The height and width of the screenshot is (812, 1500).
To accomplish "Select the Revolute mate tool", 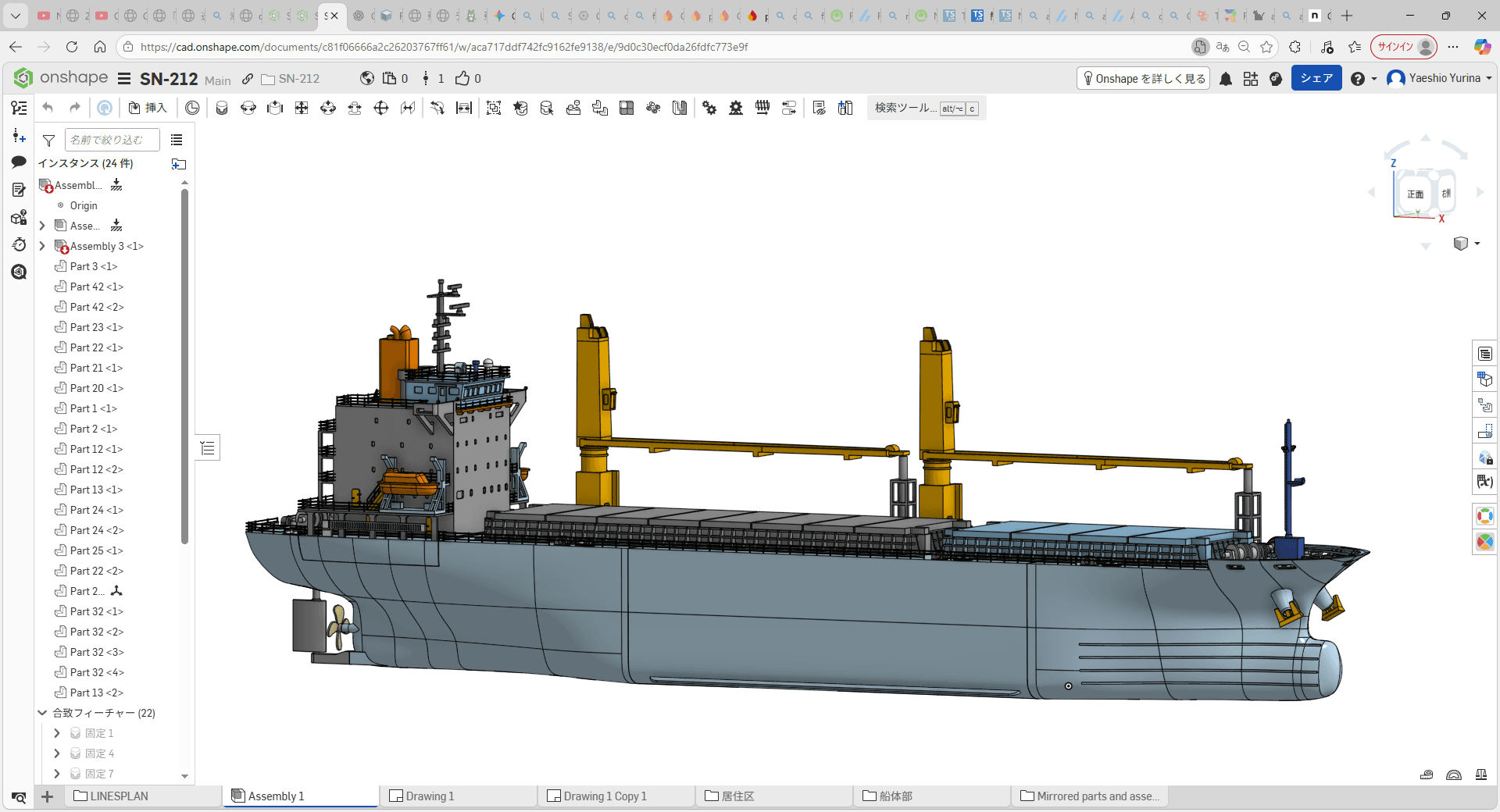I will coord(248,108).
